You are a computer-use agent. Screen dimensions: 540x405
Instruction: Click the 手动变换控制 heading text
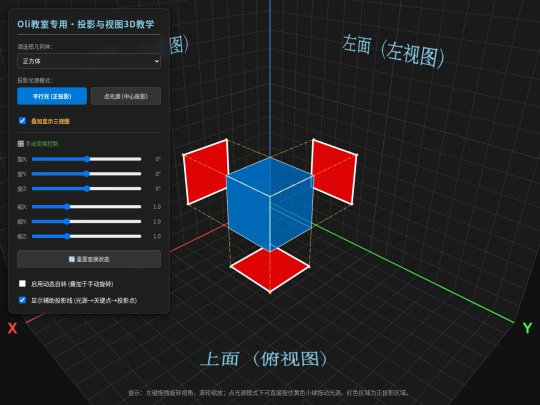click(x=42, y=144)
